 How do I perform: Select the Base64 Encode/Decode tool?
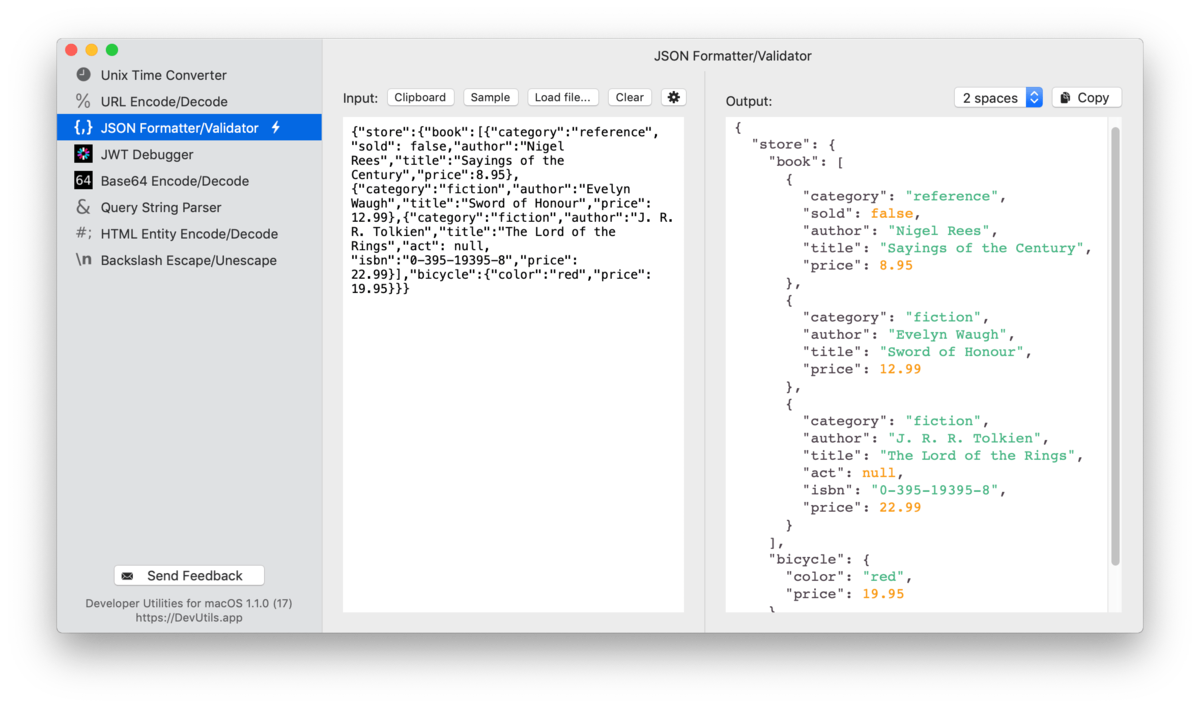coord(172,180)
